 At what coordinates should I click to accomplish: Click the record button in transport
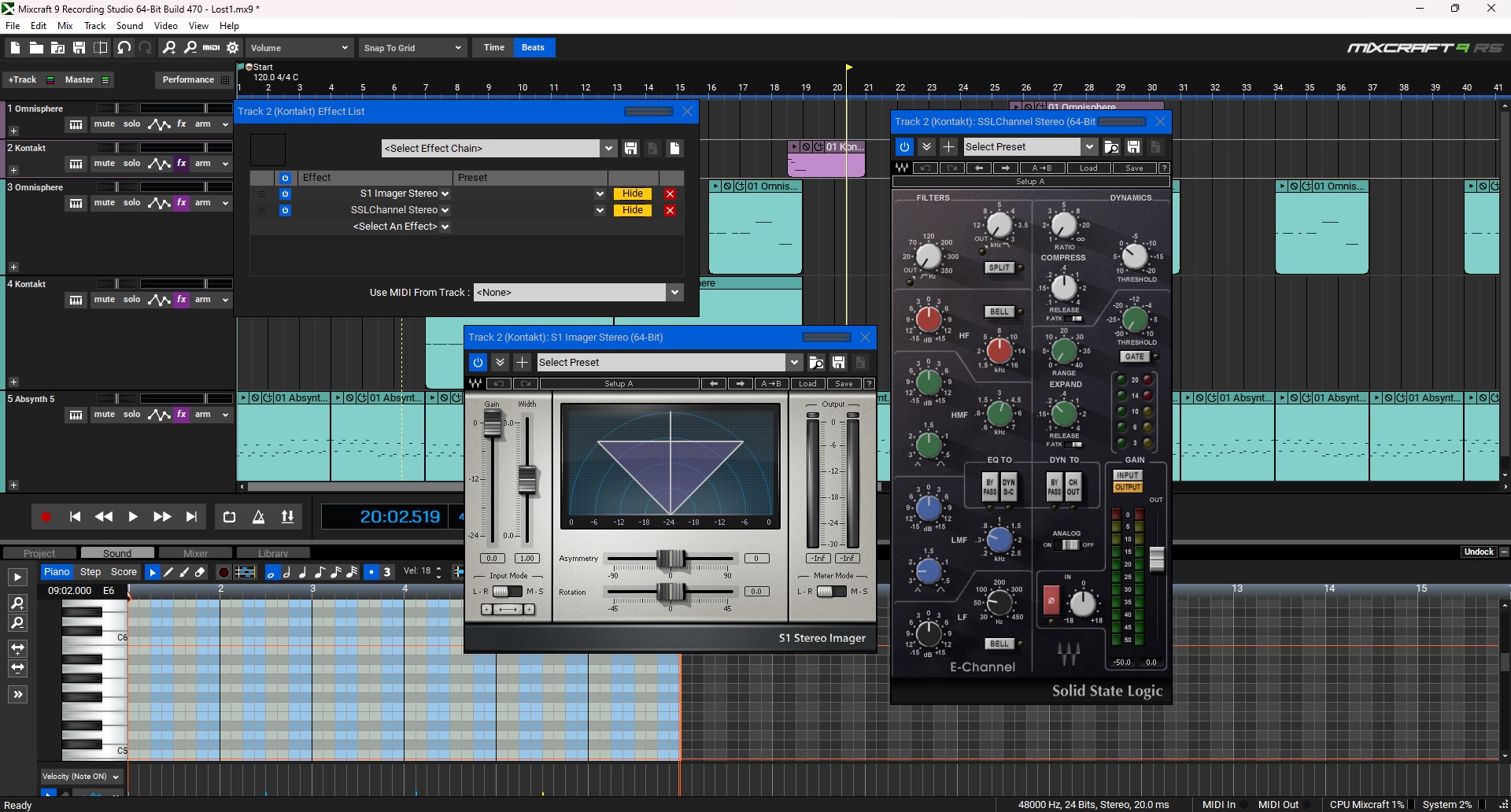coord(46,517)
